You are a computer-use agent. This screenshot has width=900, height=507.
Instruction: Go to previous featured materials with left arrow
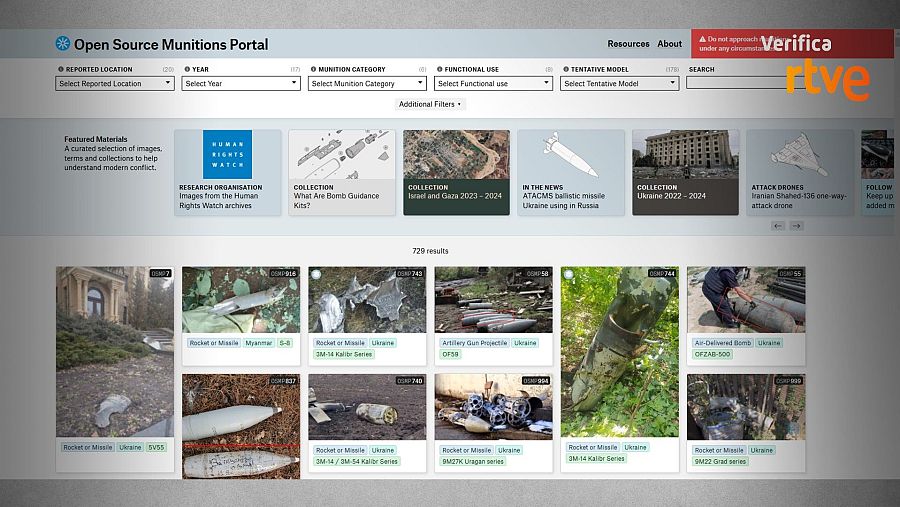coord(778,226)
